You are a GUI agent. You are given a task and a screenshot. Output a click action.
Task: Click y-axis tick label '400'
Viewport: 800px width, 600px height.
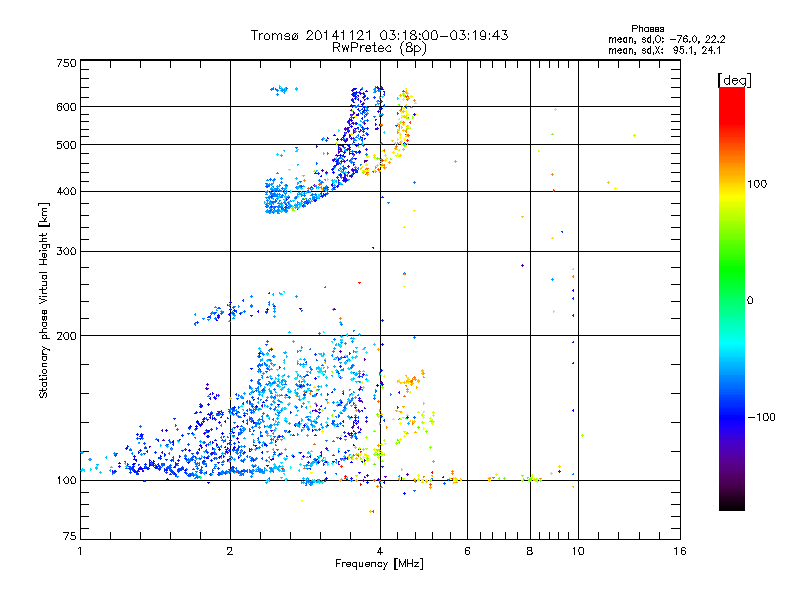[x=67, y=192]
